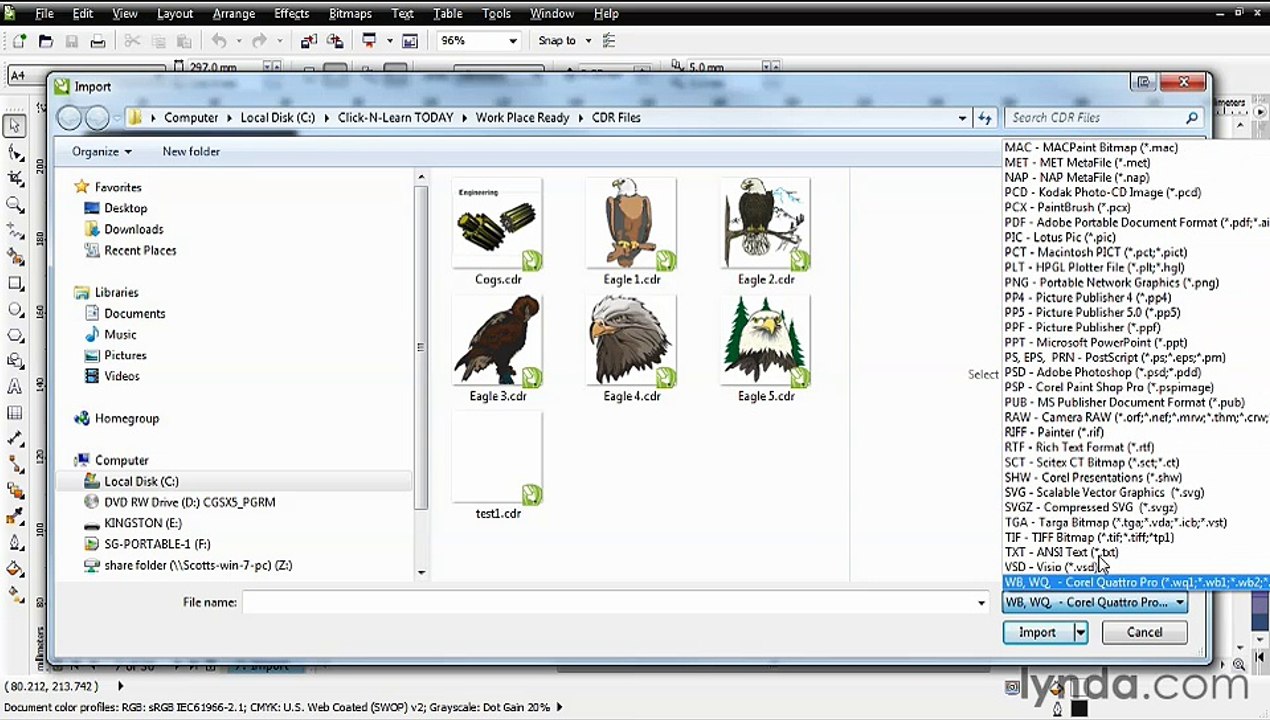Select the Ellipse tool
Image resolution: width=1270 pixels, height=720 pixels.
point(15,309)
